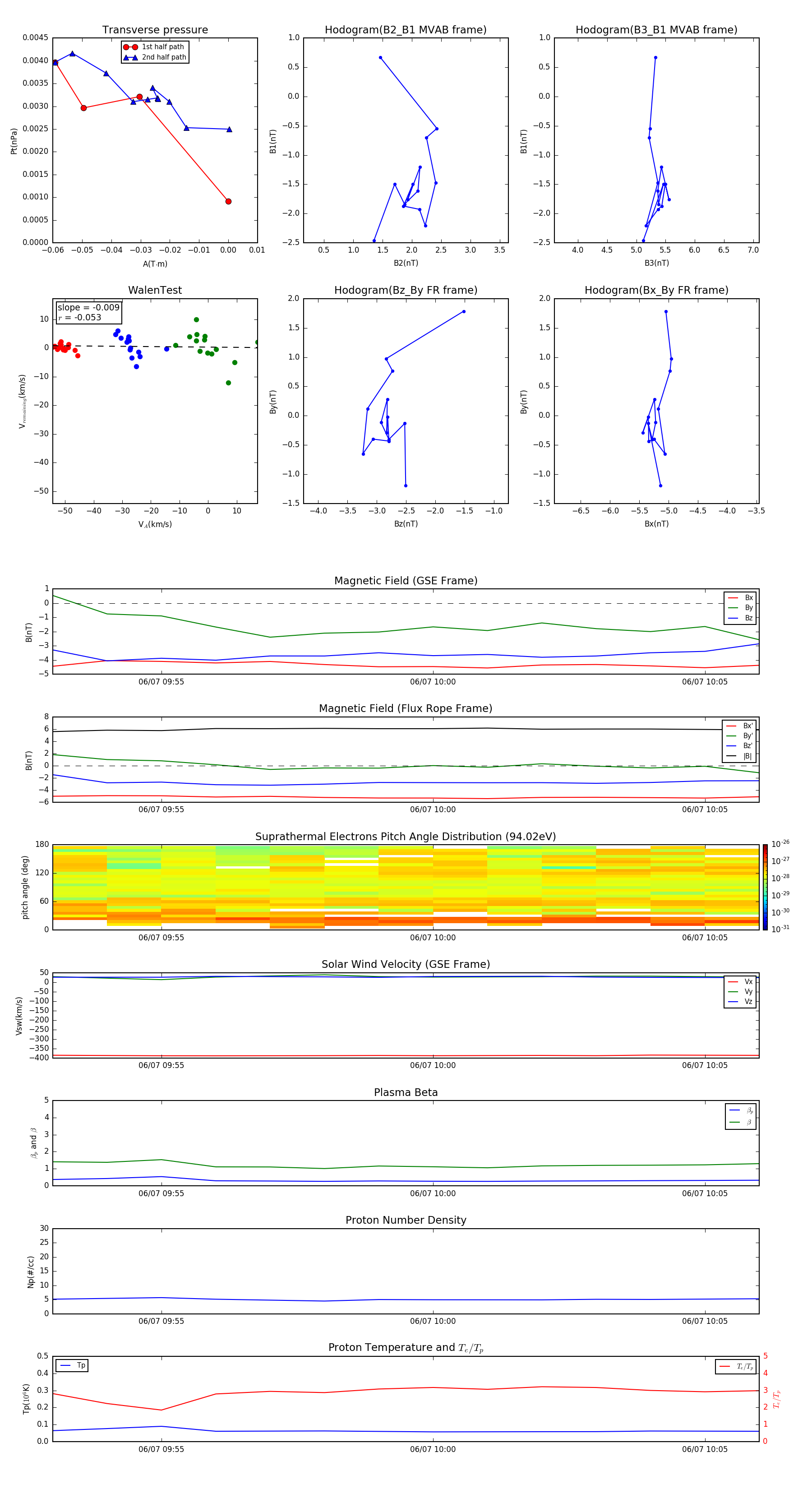The width and height of the screenshot is (812, 1489).
Task: Click the 'Vz' legend entry in solar wind plot
Action: [740, 1002]
